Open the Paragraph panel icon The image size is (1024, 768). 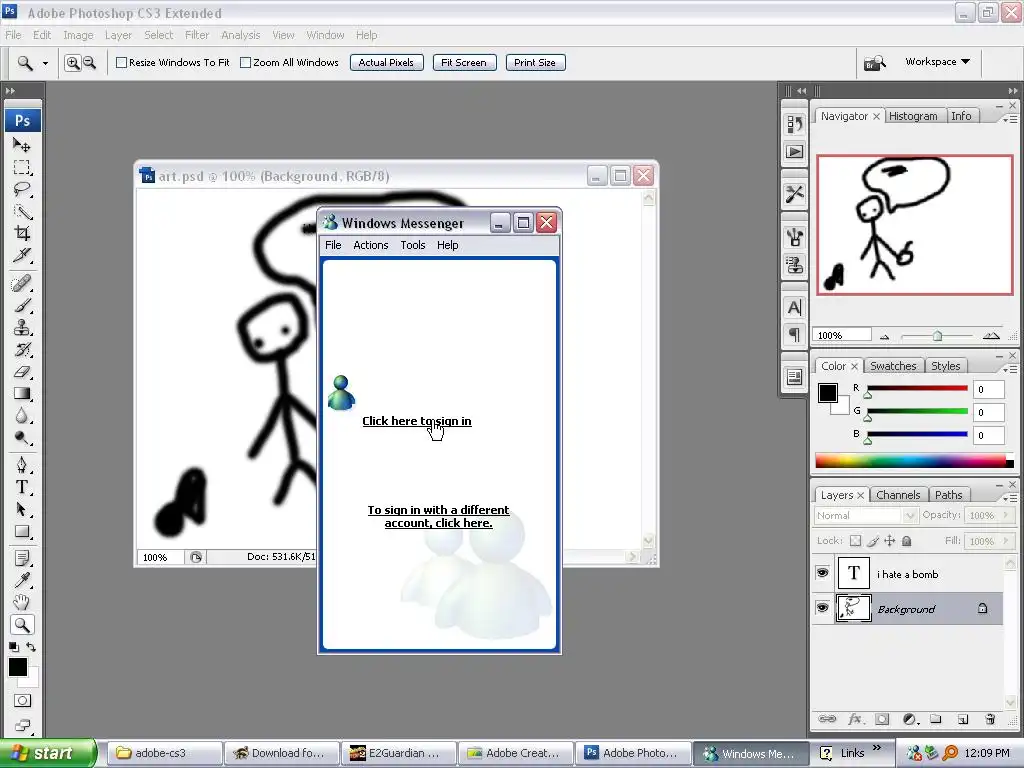pyautogui.click(x=794, y=335)
